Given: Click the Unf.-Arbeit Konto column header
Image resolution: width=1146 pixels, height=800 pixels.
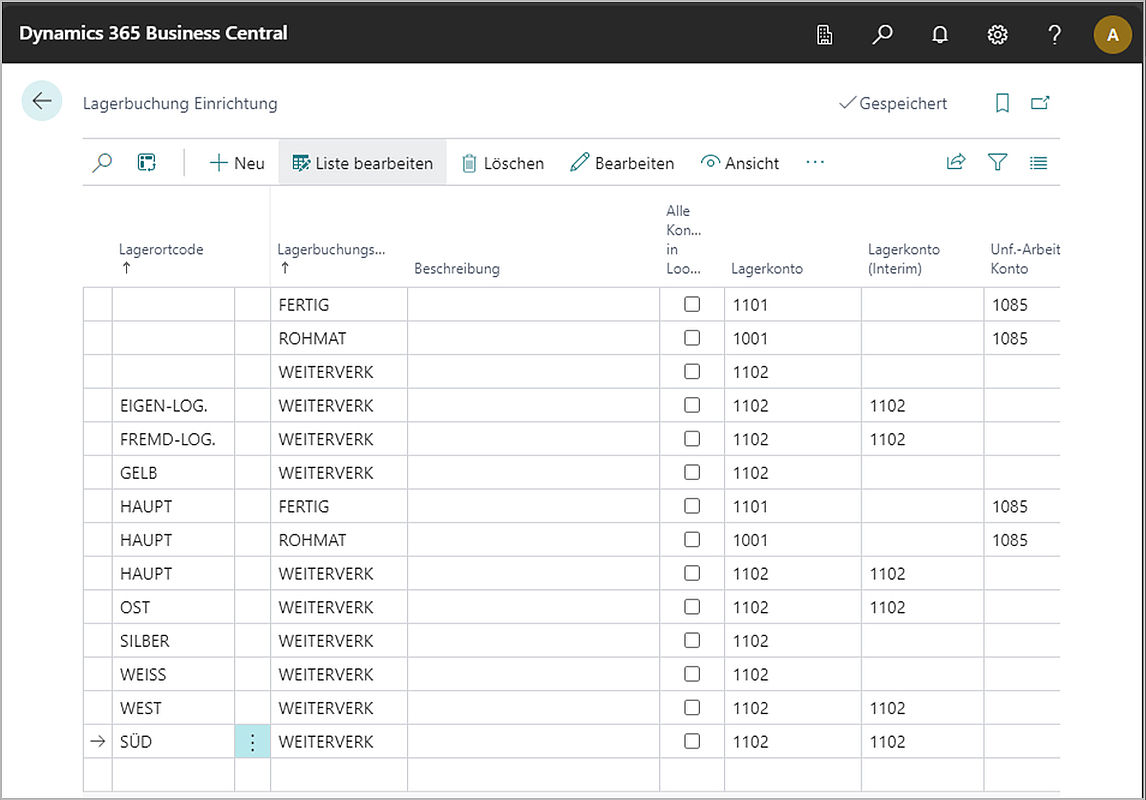Looking at the screenshot, I should coord(1025,259).
